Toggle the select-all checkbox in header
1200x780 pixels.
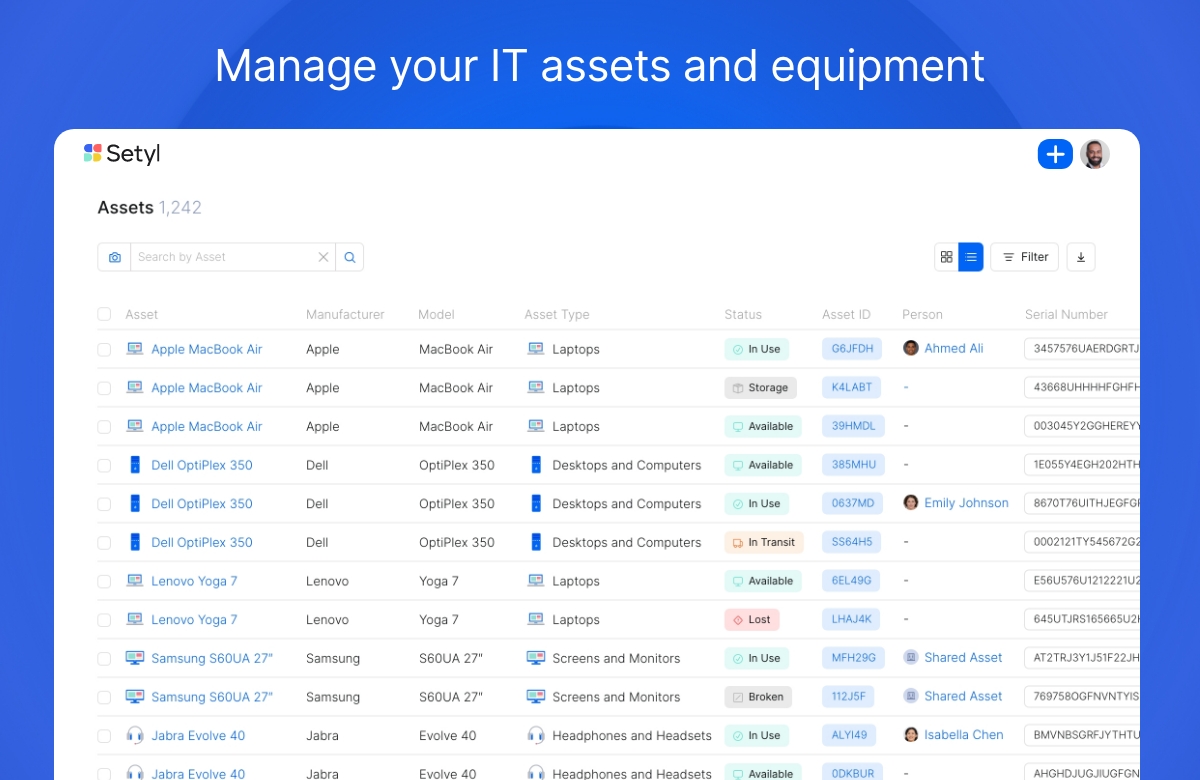tap(104, 314)
